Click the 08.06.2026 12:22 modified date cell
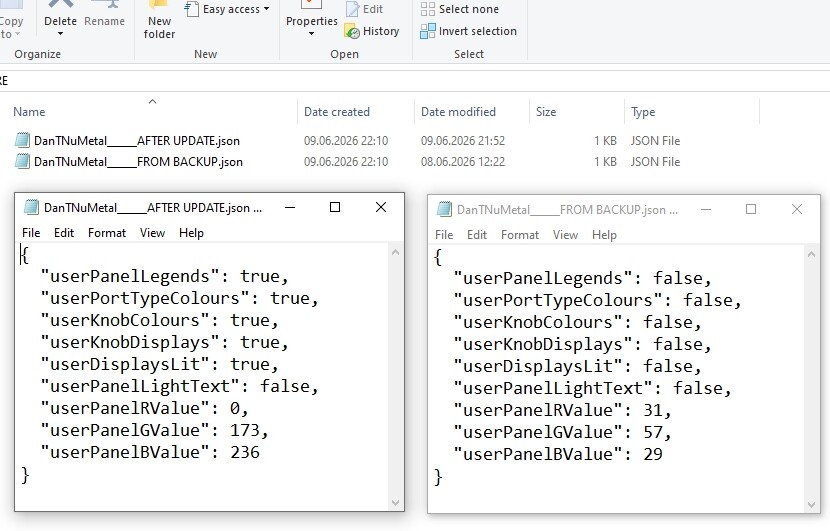The height and width of the screenshot is (531, 830). [x=463, y=161]
